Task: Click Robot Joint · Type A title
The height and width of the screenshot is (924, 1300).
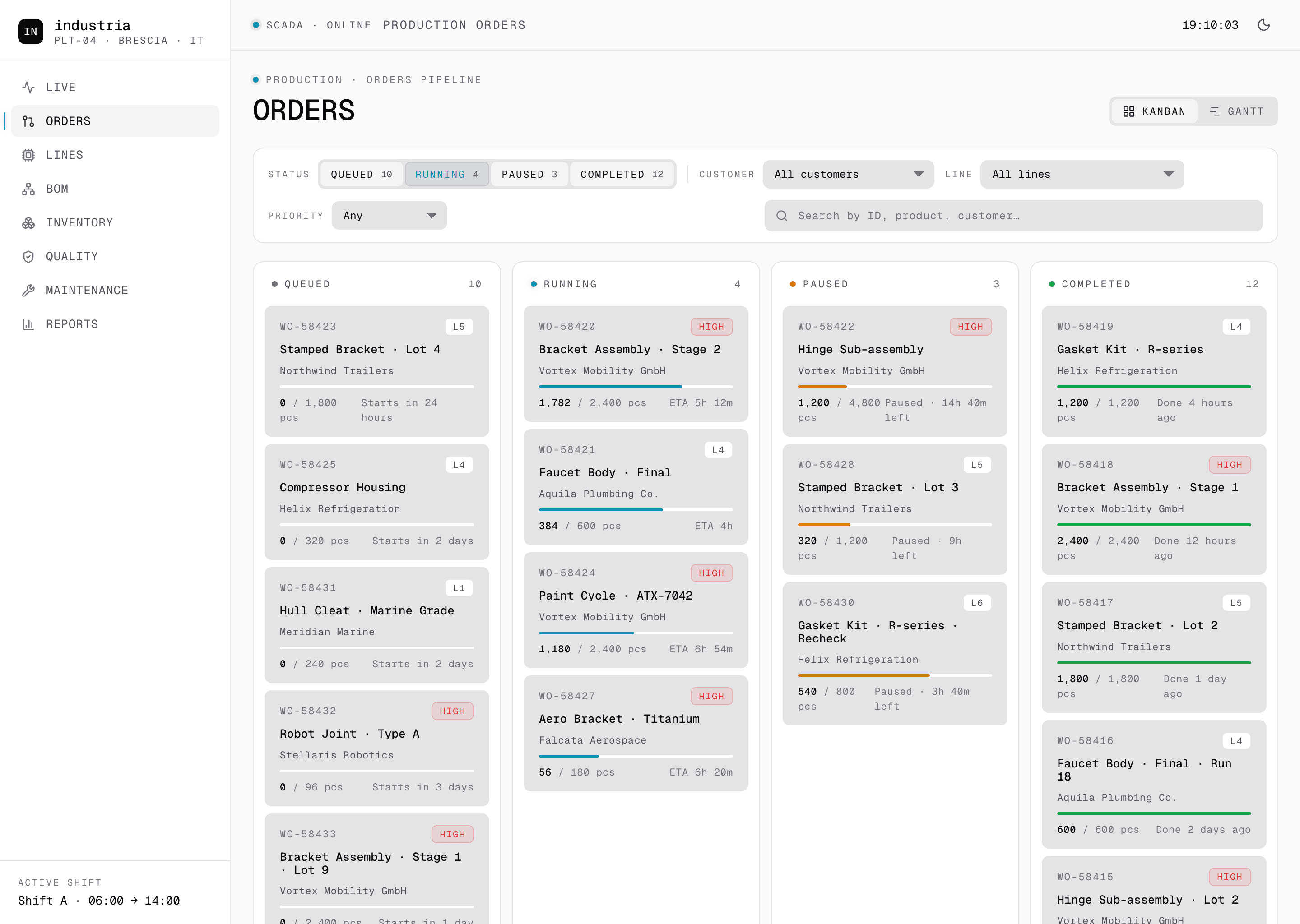Action: (x=349, y=734)
